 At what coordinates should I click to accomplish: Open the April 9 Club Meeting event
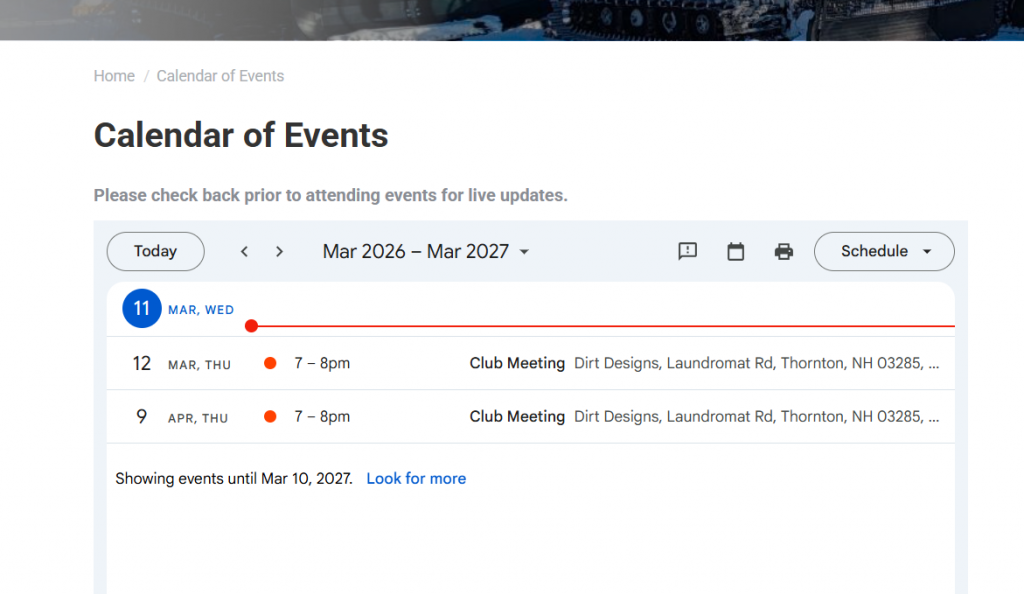(517, 416)
